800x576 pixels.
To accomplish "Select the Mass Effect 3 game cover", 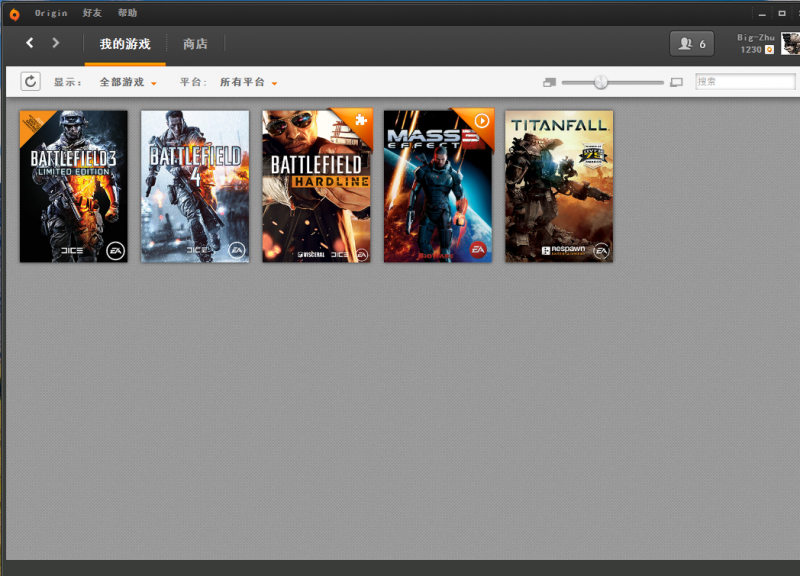I will pos(438,187).
